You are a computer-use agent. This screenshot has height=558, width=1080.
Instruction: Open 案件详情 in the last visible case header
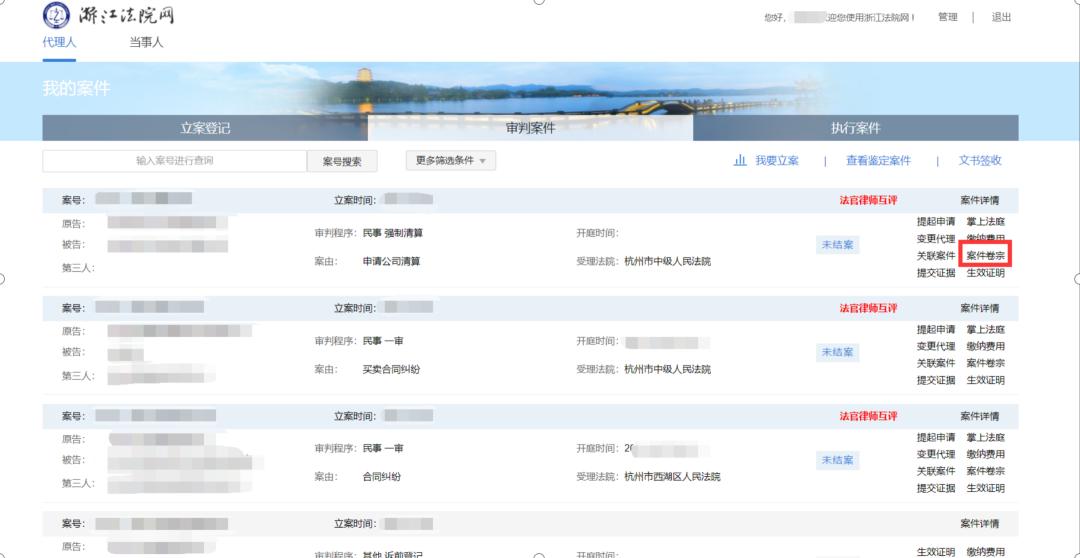[x=979, y=524]
